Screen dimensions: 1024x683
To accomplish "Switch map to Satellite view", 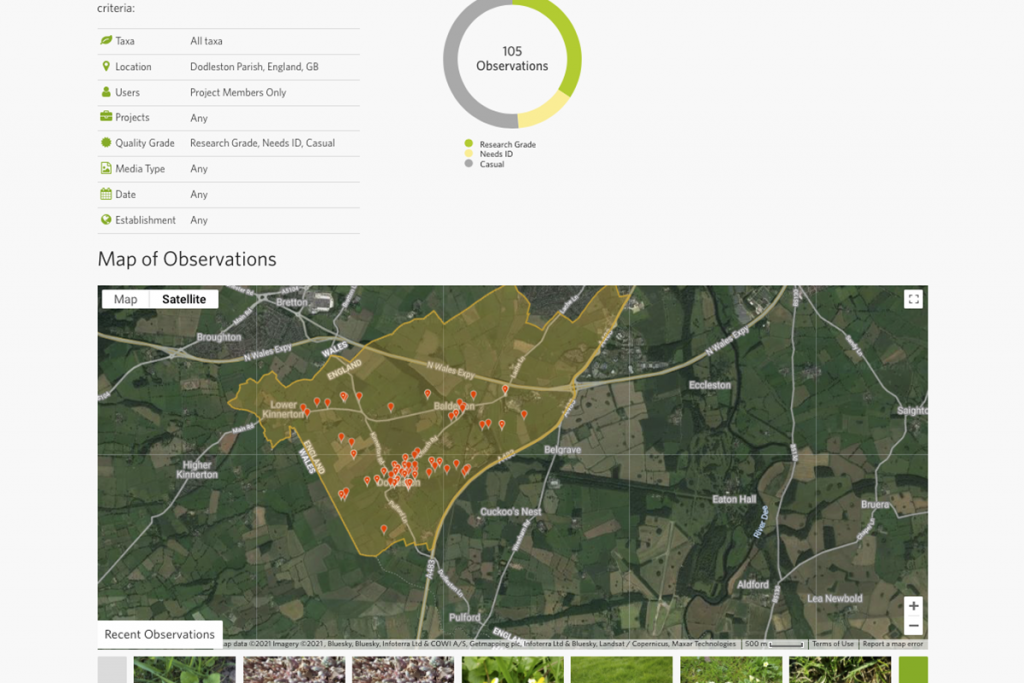I will pyautogui.click(x=184, y=299).
